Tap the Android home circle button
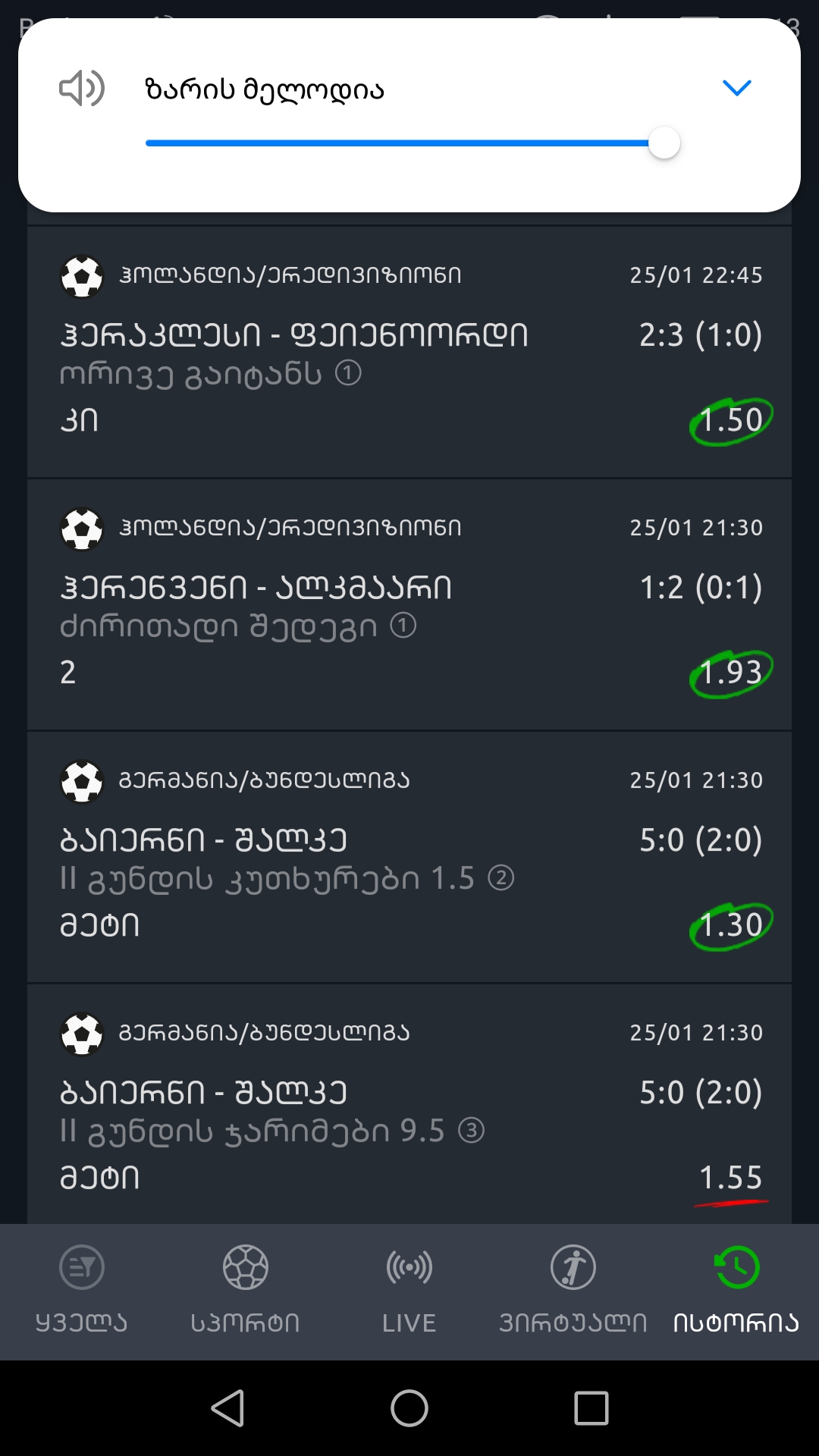 409,1408
